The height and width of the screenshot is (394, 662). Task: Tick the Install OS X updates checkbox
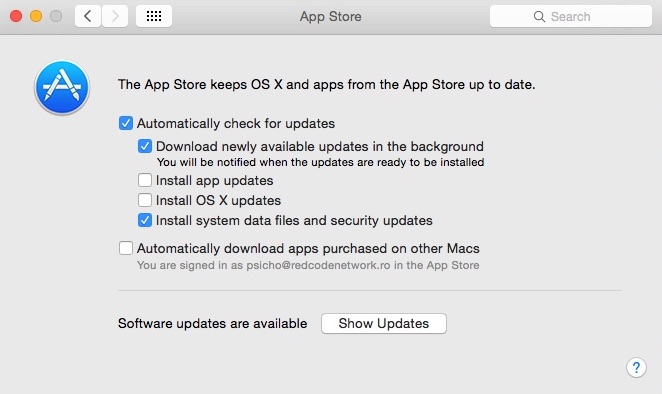[x=145, y=200]
